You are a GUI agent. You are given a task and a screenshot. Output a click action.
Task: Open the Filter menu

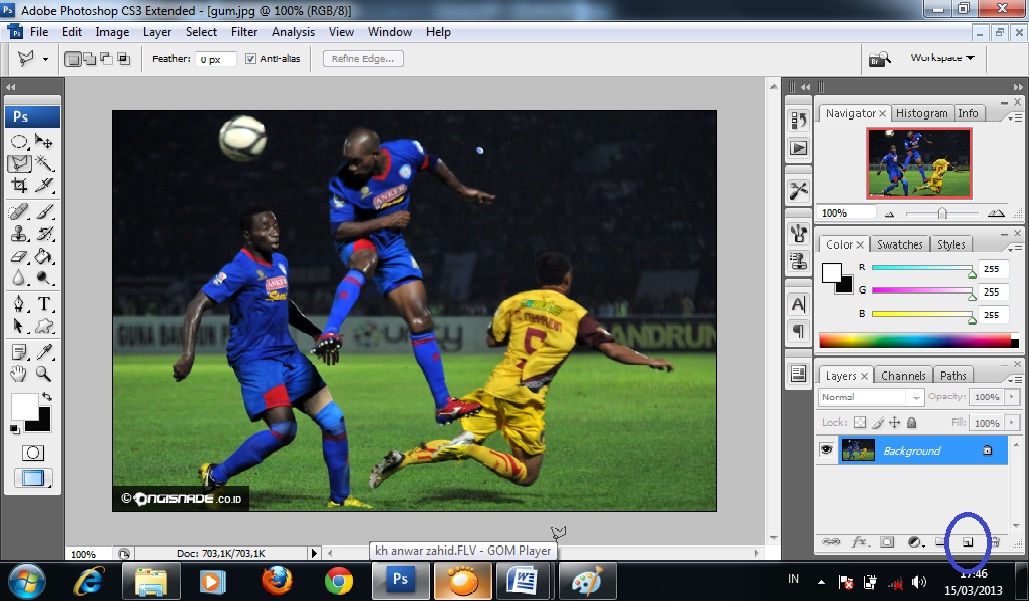pos(243,31)
